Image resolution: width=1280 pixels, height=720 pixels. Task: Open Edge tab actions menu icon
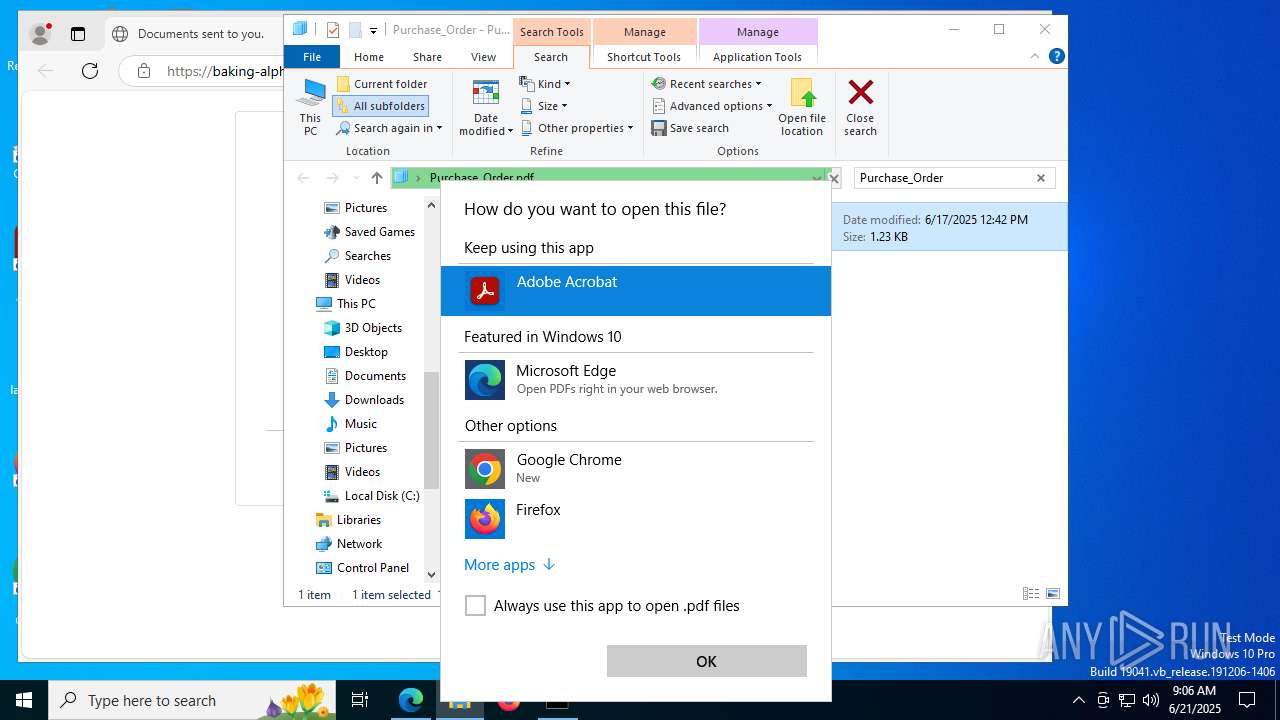tap(78, 34)
